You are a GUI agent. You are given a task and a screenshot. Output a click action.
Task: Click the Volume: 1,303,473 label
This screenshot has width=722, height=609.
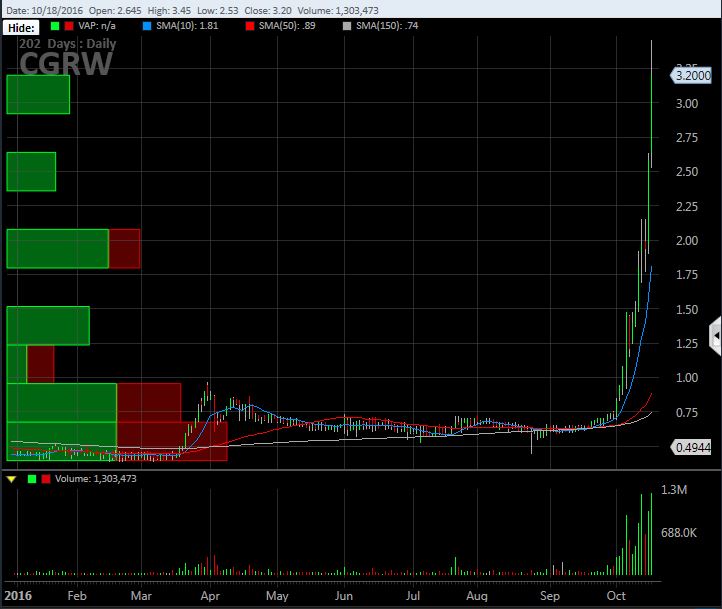click(95, 480)
